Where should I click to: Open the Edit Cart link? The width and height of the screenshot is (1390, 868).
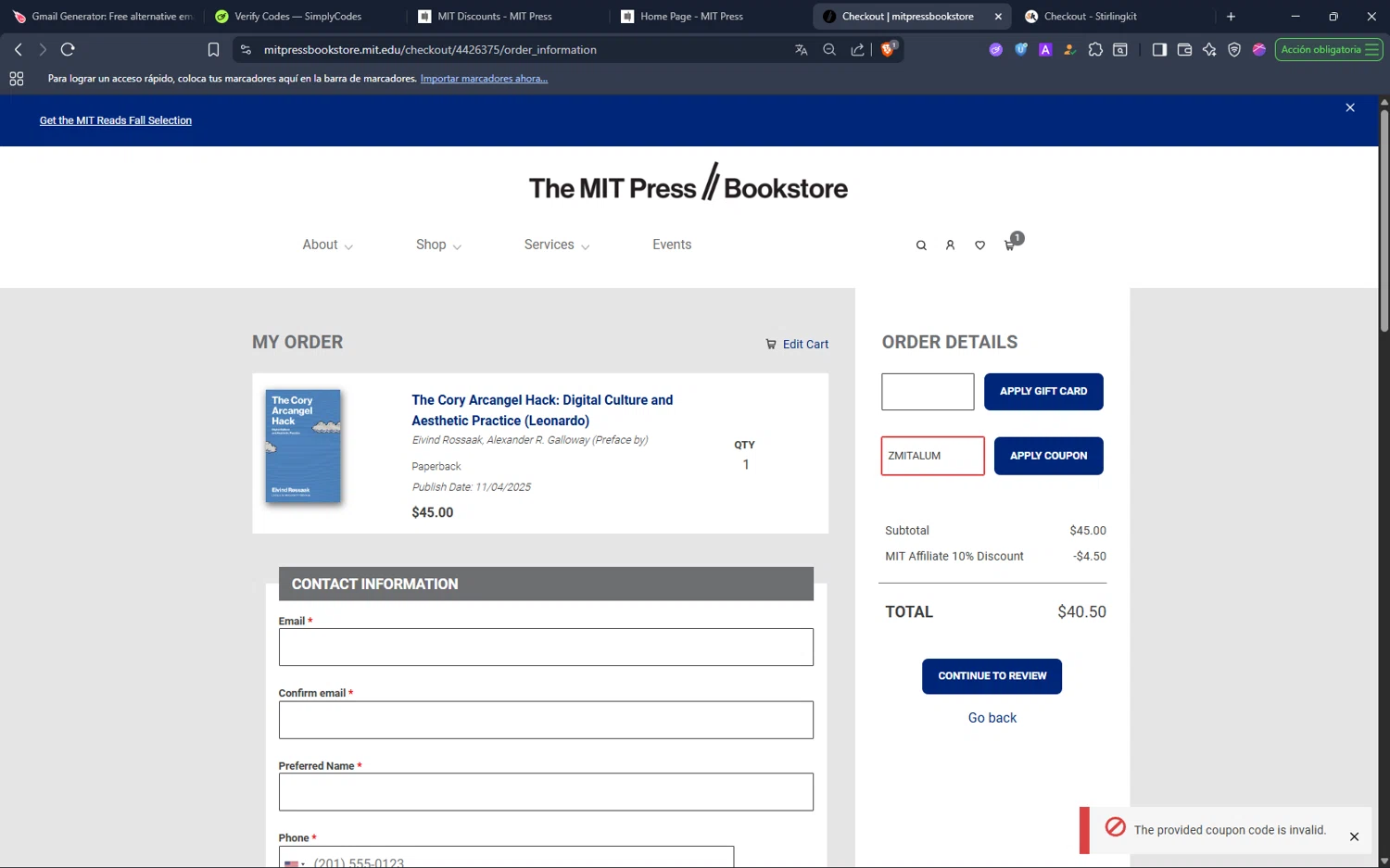coord(797,344)
